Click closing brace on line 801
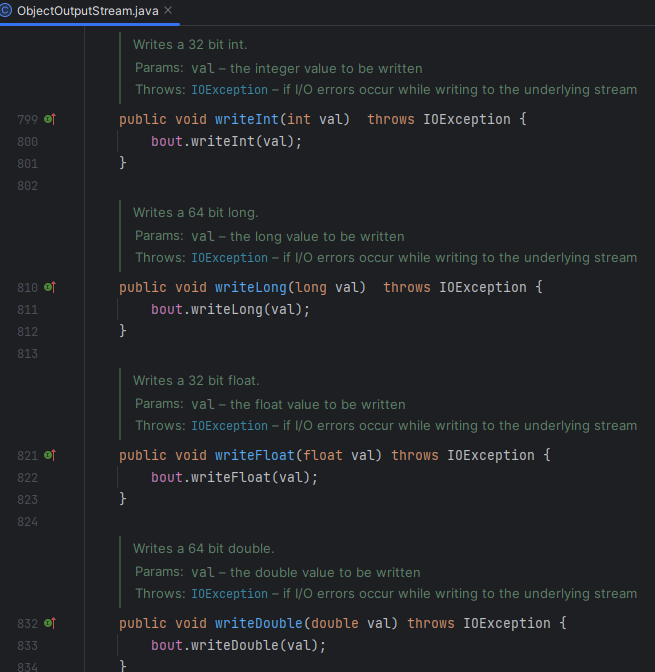The width and height of the screenshot is (655, 672). coord(123,163)
